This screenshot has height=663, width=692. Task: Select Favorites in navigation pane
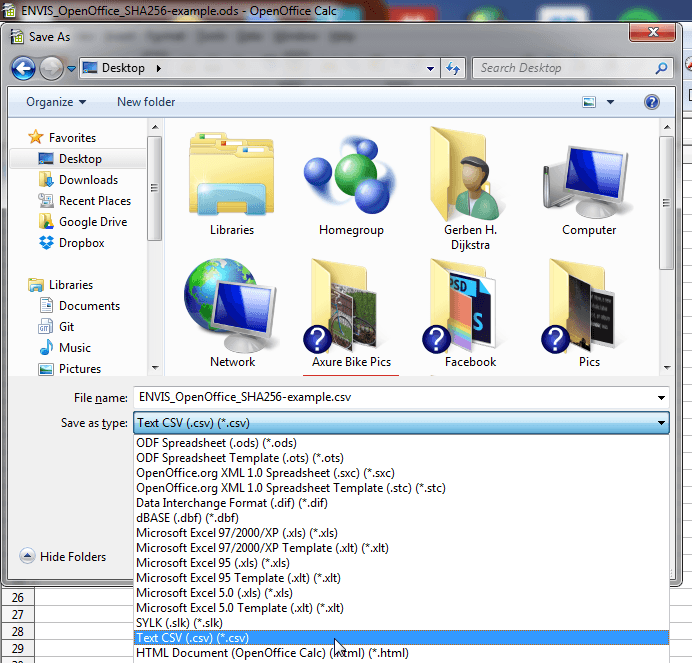click(62, 138)
